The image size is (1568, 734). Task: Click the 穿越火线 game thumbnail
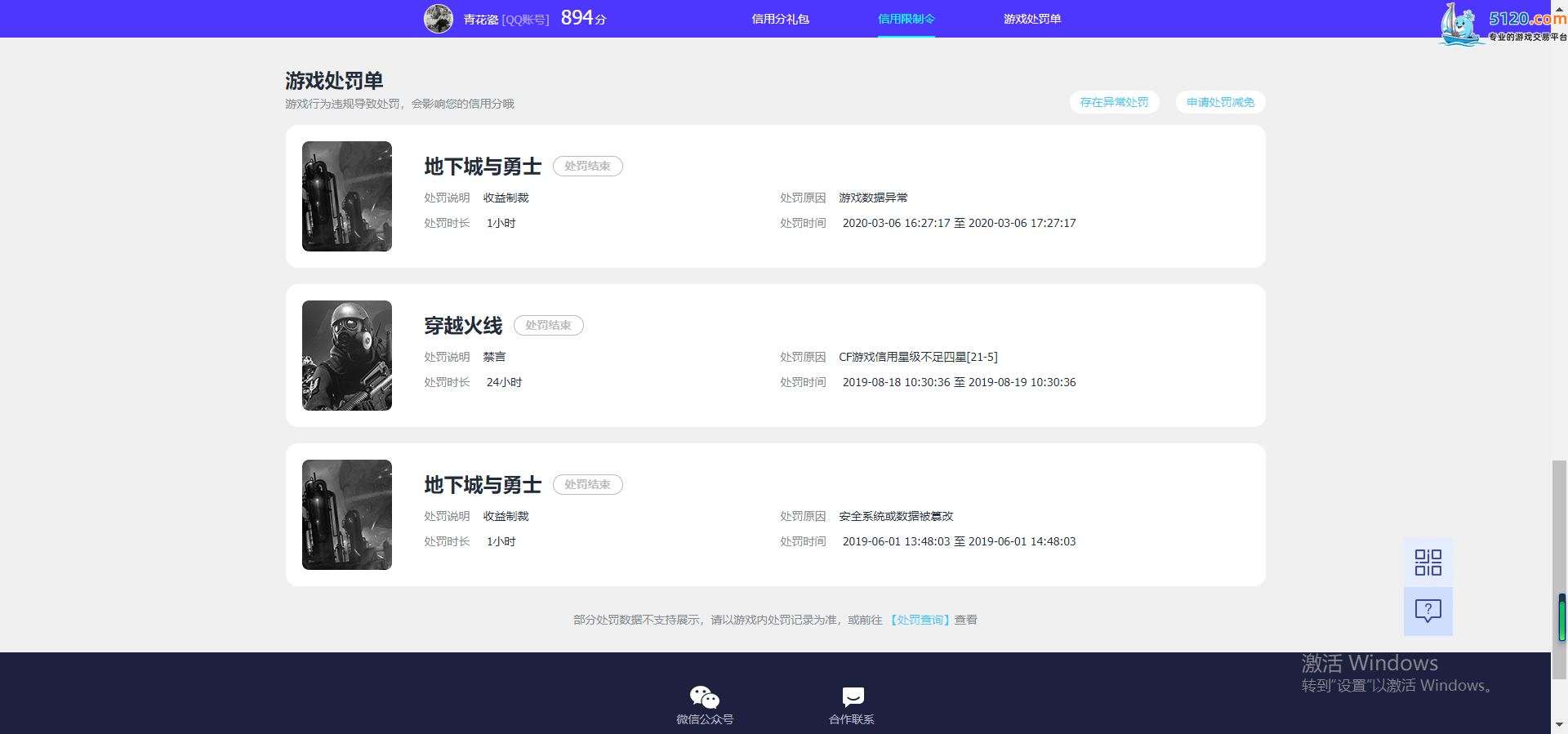(x=347, y=355)
